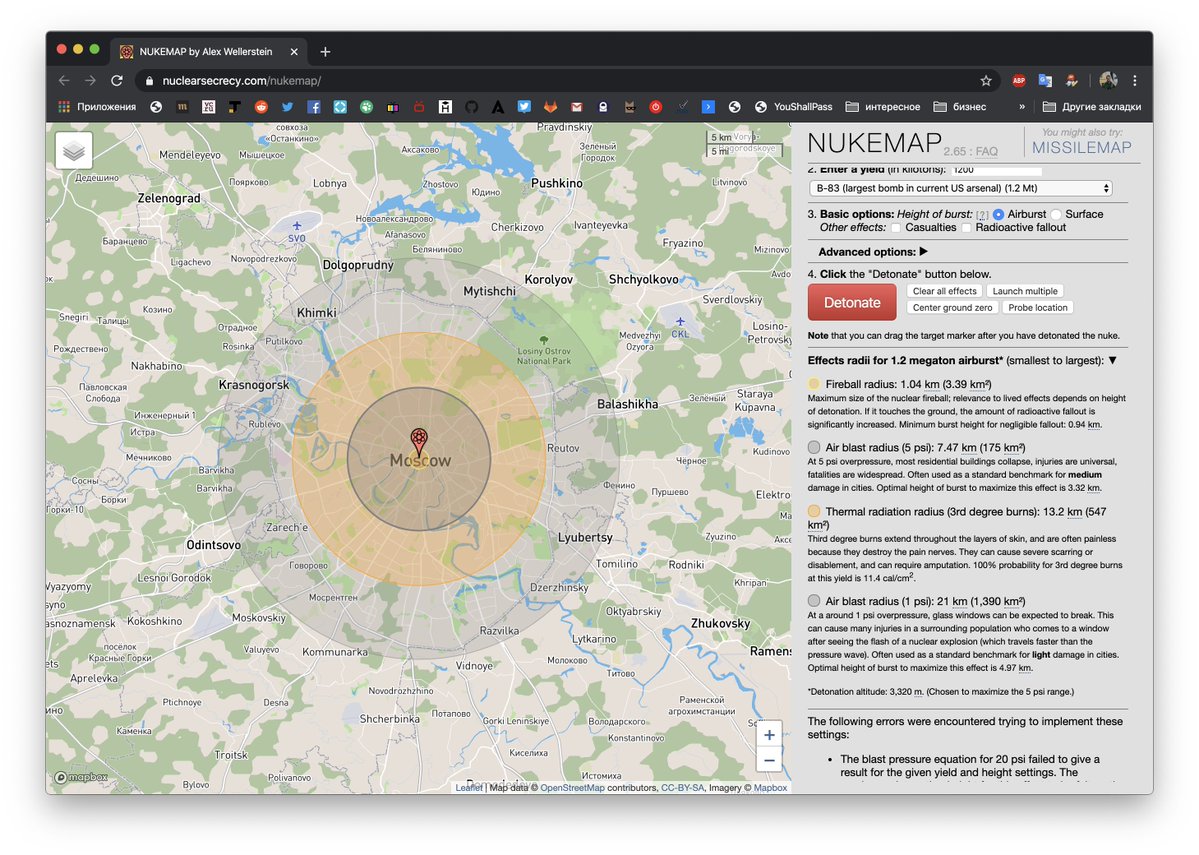Open the Chrome three-dot menu
This screenshot has width=1199, height=855.
(1135, 80)
